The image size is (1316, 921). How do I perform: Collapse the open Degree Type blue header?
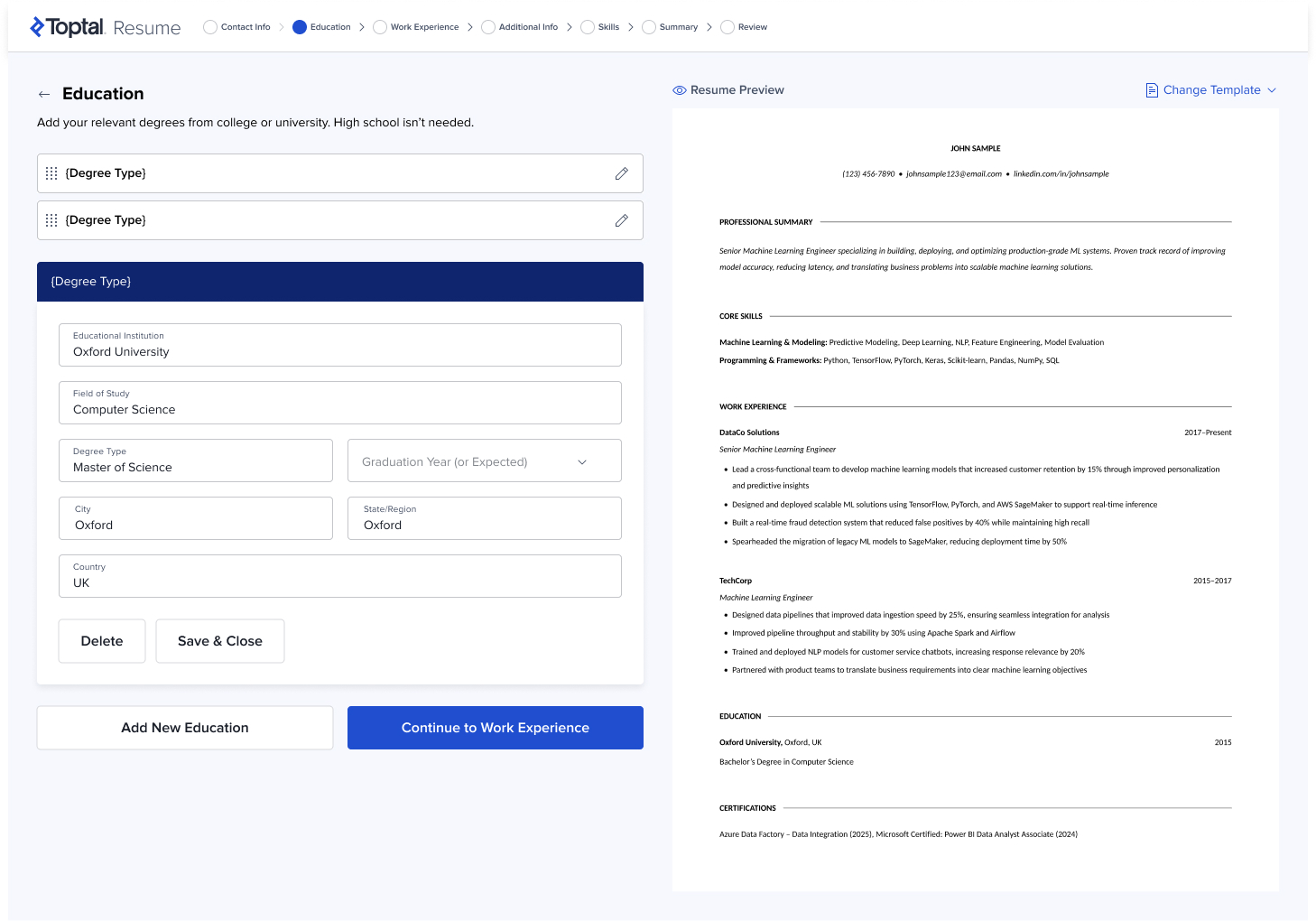340,282
